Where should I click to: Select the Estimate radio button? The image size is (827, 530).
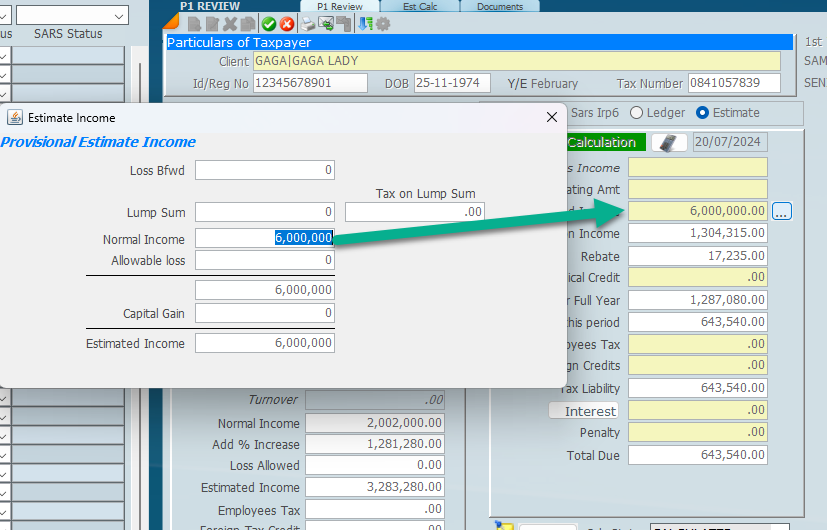[702, 113]
